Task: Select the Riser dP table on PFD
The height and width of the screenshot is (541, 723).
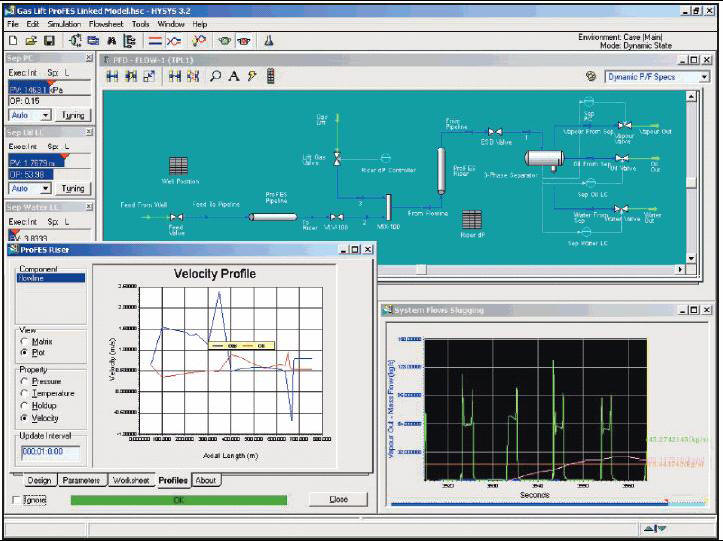Action: click(x=472, y=220)
